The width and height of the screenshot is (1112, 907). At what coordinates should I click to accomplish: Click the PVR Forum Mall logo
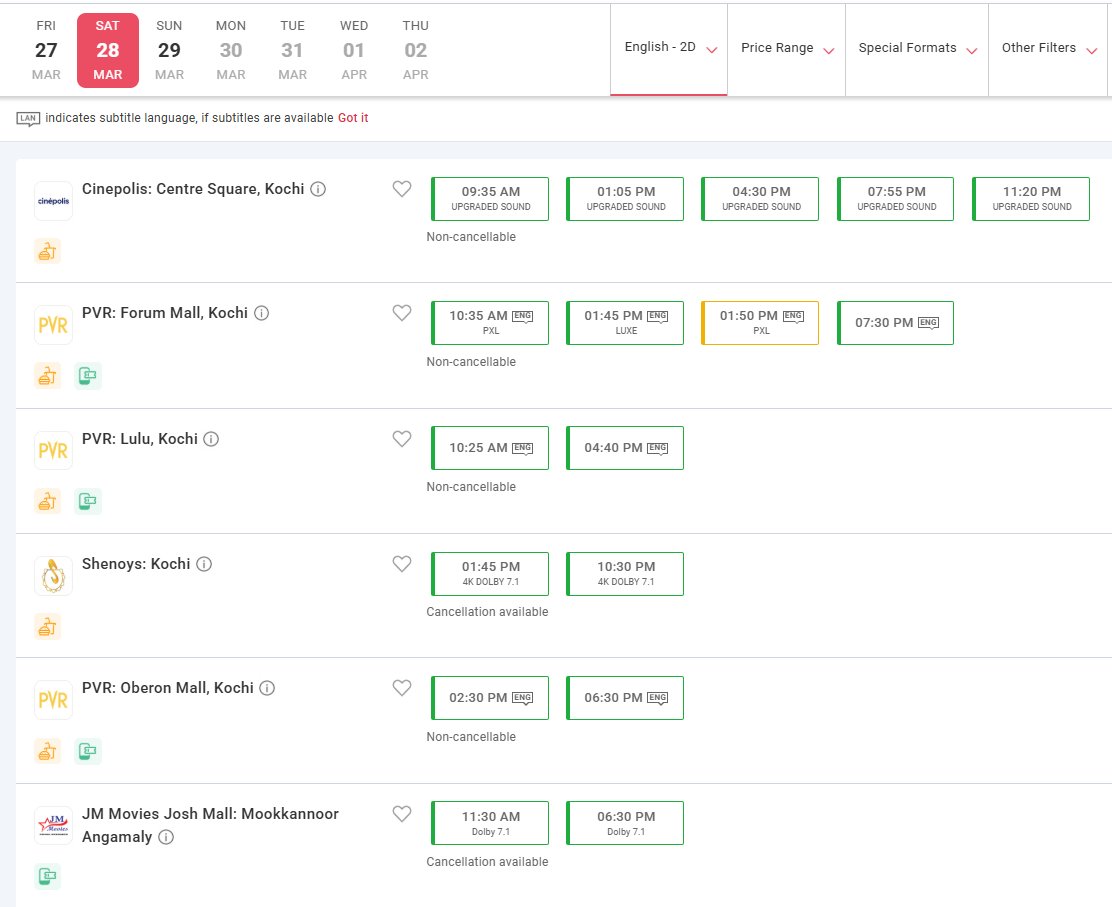53,325
